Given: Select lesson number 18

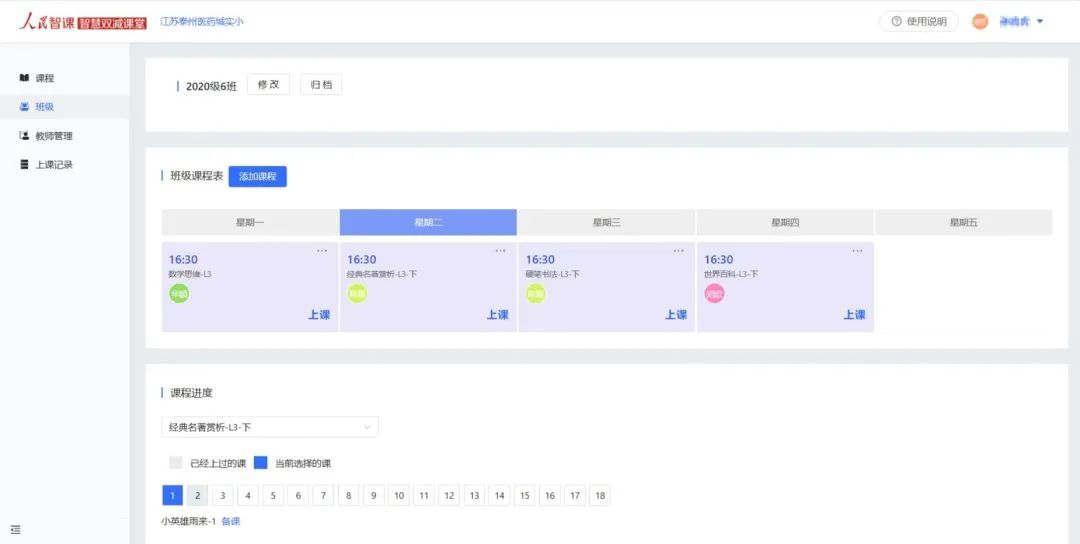Looking at the screenshot, I should coord(600,495).
